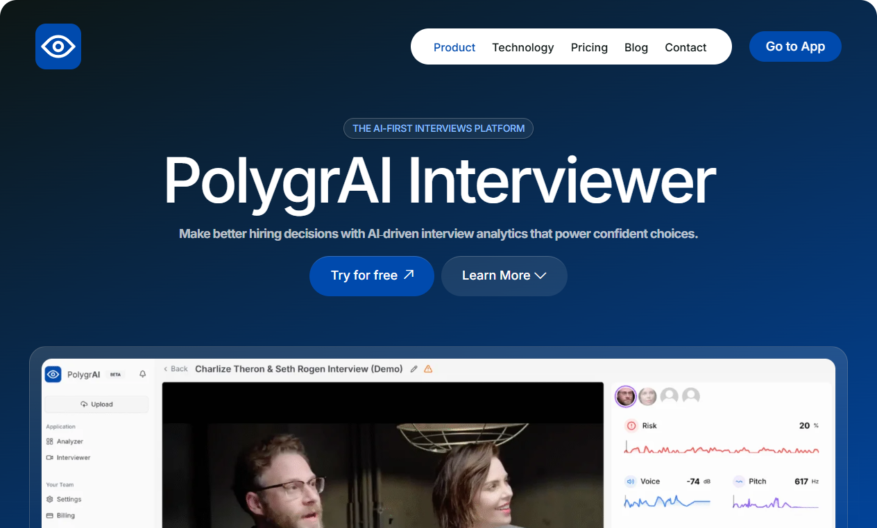Click the Voice -74 dB value

(698, 481)
